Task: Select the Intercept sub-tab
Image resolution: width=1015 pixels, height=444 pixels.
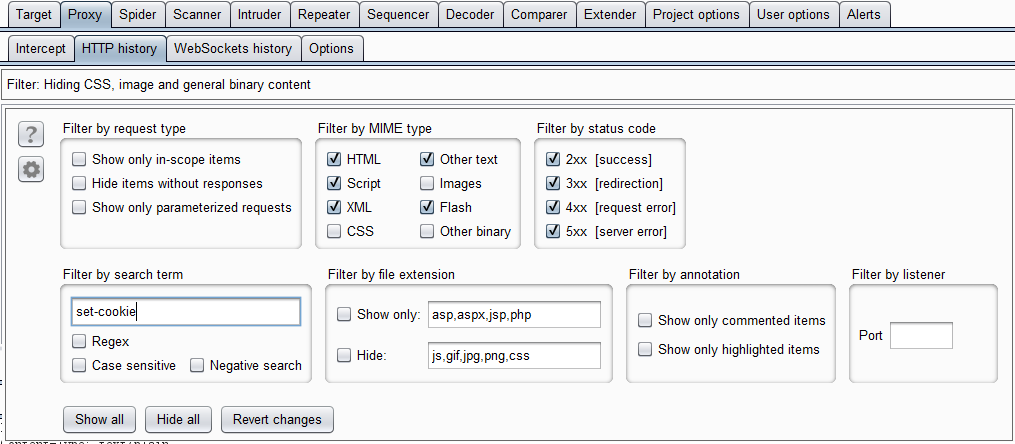Action: click(x=40, y=48)
